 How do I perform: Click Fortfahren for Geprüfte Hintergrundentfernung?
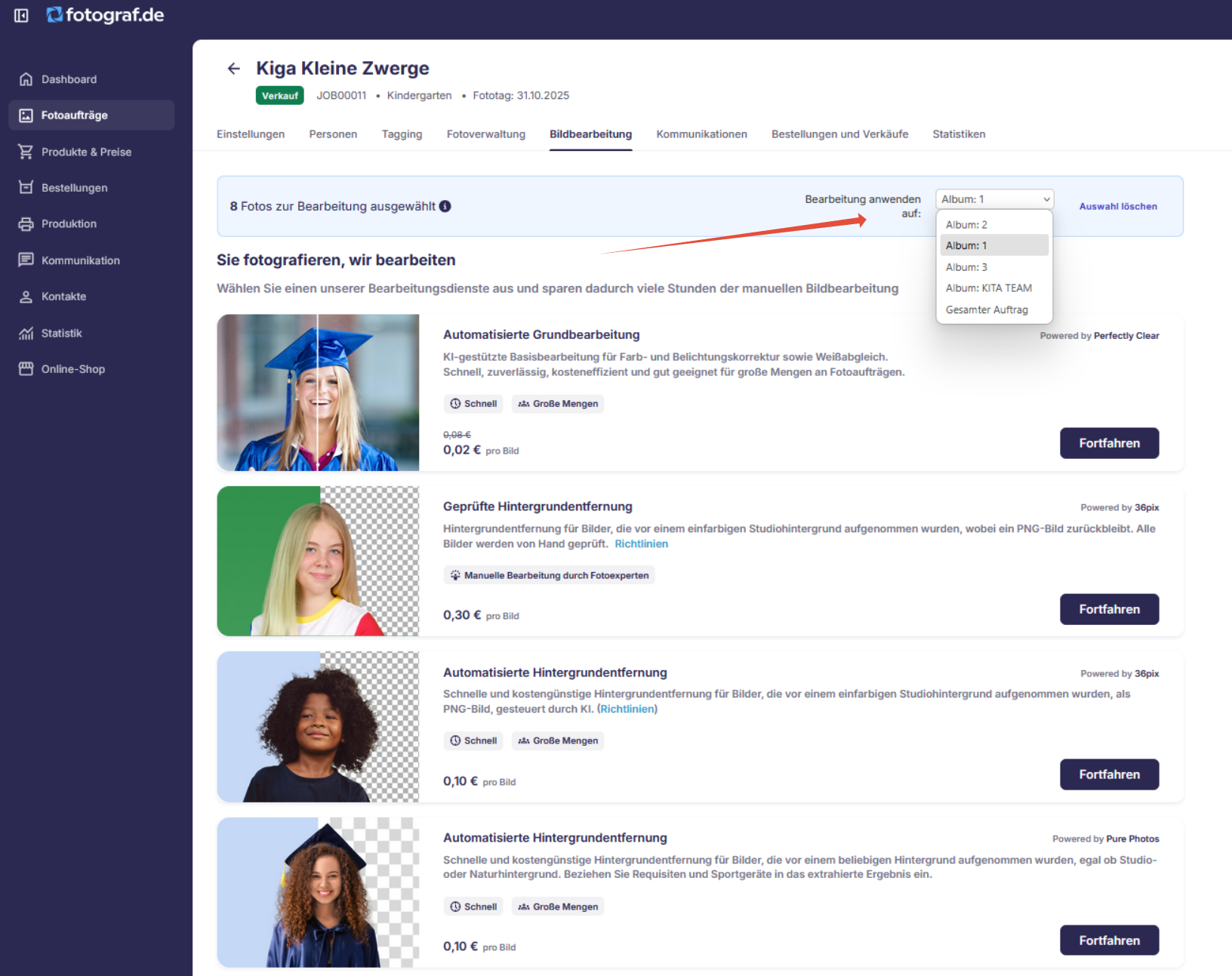1109,609
